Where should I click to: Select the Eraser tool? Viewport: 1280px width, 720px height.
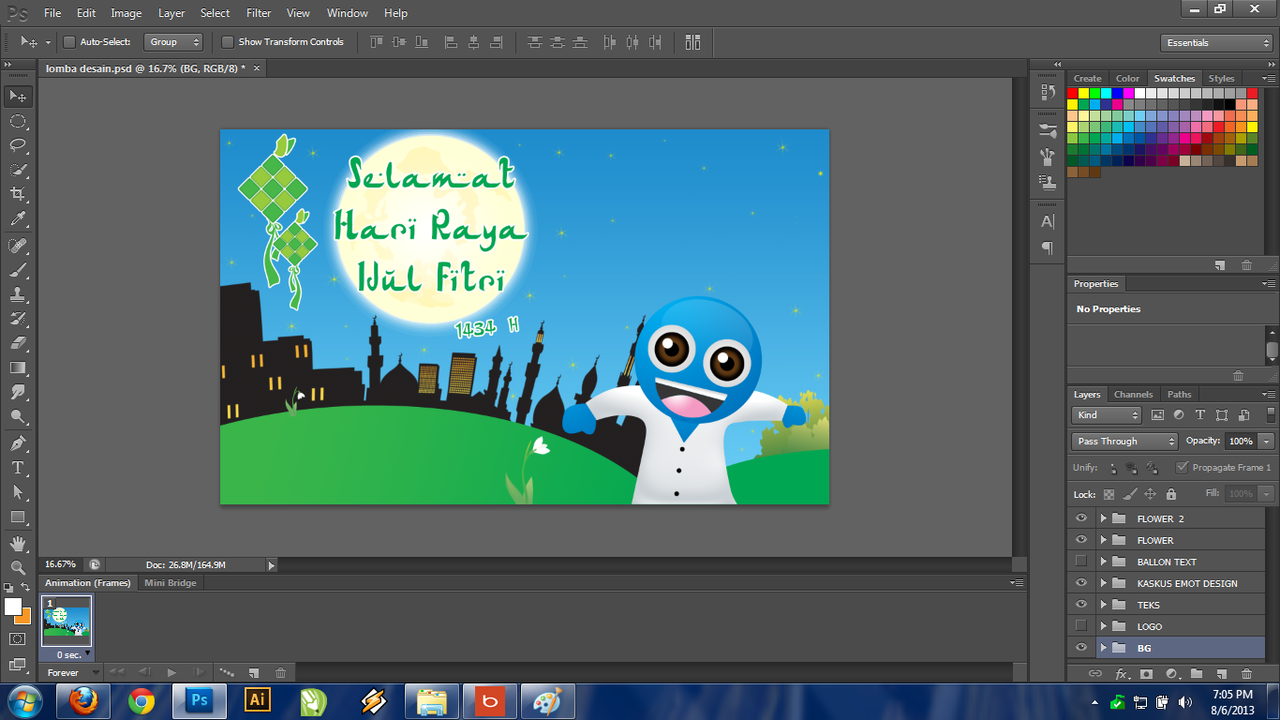pyautogui.click(x=18, y=344)
